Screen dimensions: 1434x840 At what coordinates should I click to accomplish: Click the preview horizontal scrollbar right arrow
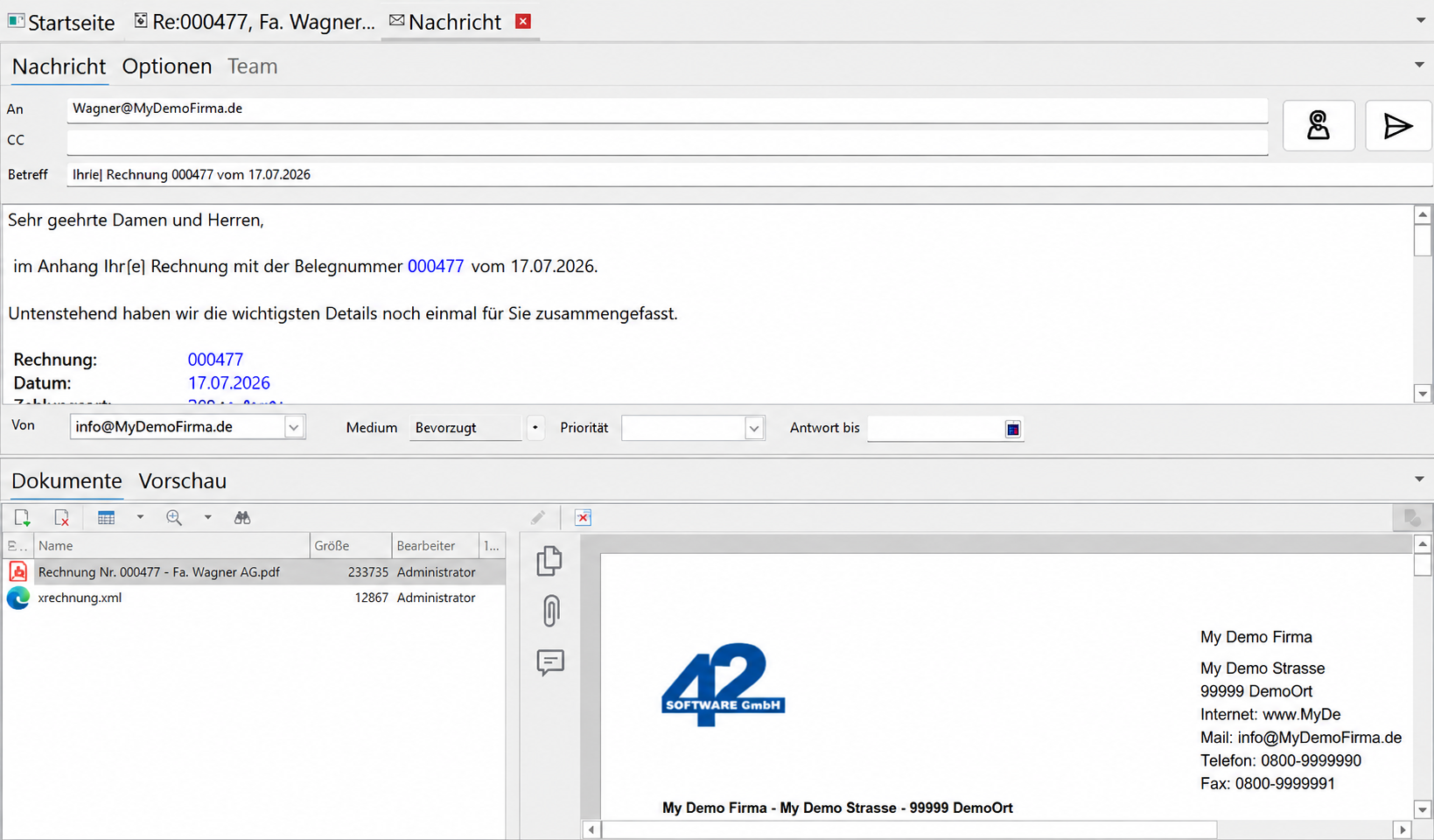pos(1403,829)
